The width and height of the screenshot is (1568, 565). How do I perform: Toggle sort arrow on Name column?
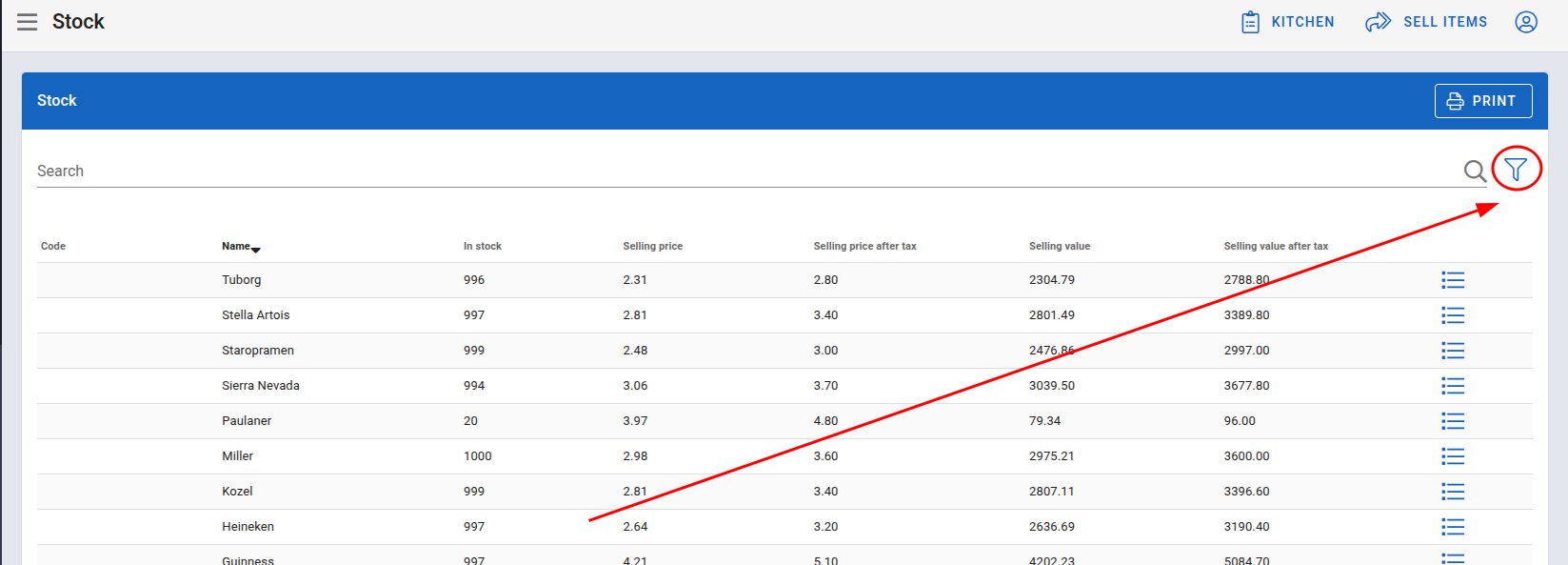point(256,249)
